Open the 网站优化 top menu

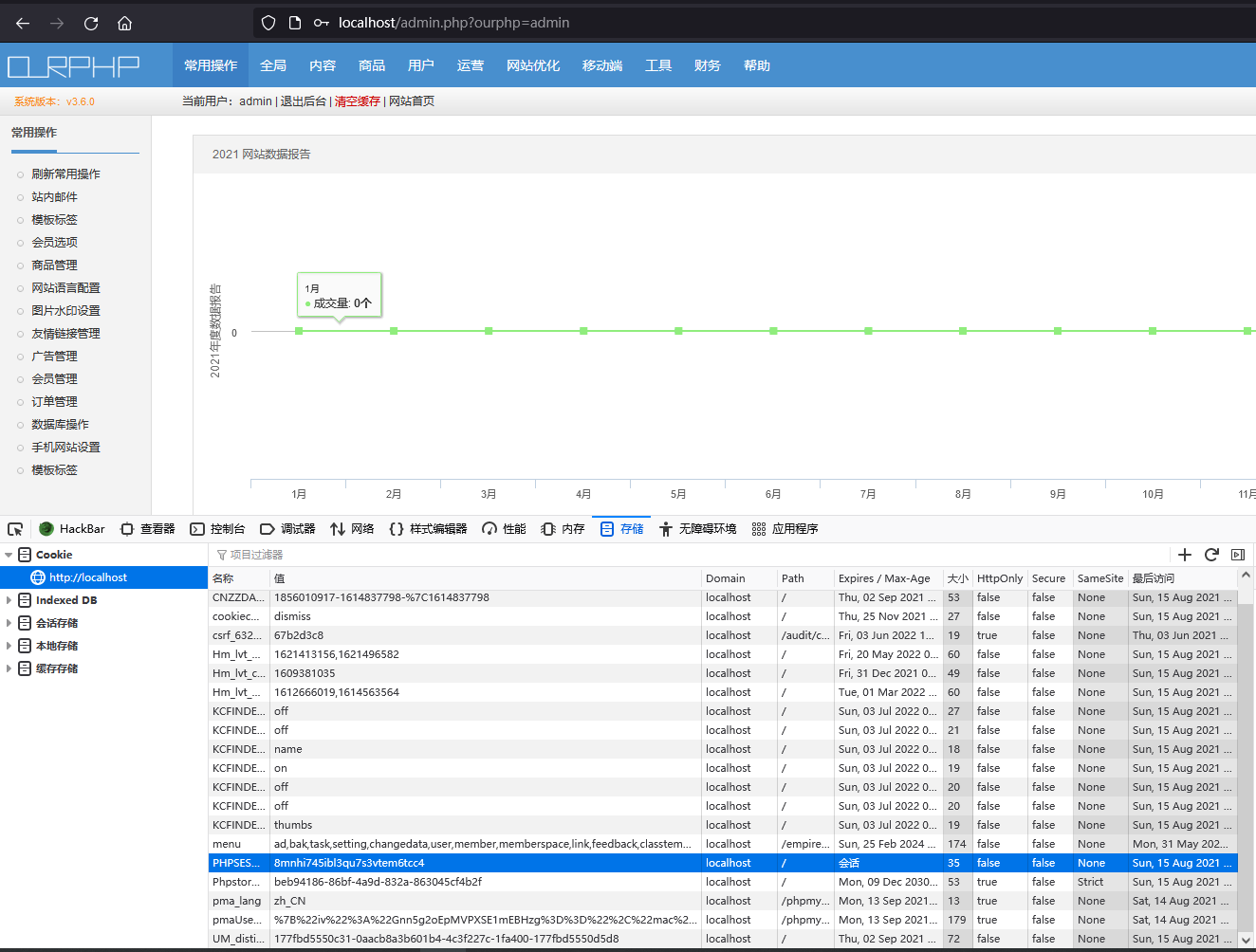click(x=533, y=65)
